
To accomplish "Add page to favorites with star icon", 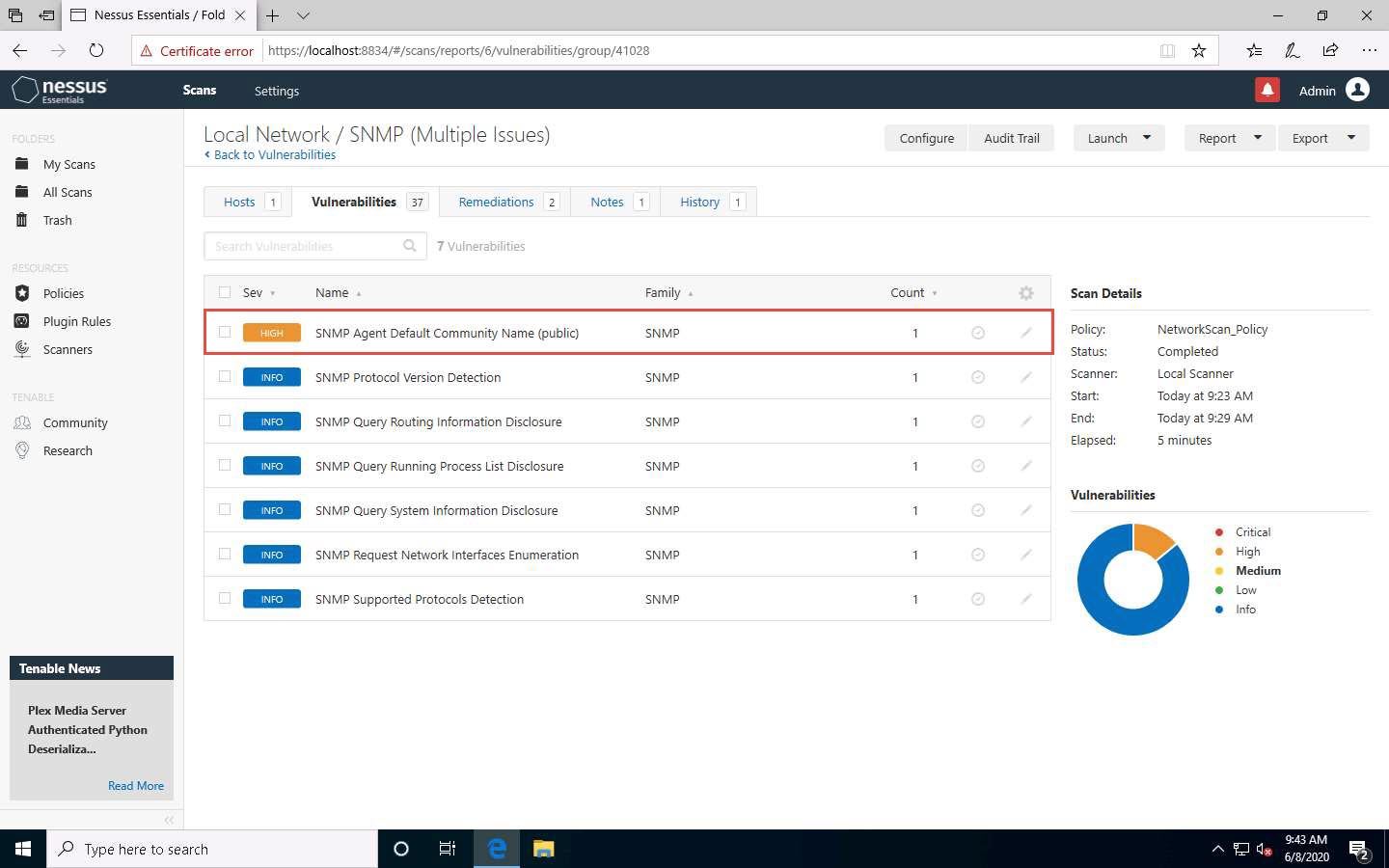I will pos(1199,50).
